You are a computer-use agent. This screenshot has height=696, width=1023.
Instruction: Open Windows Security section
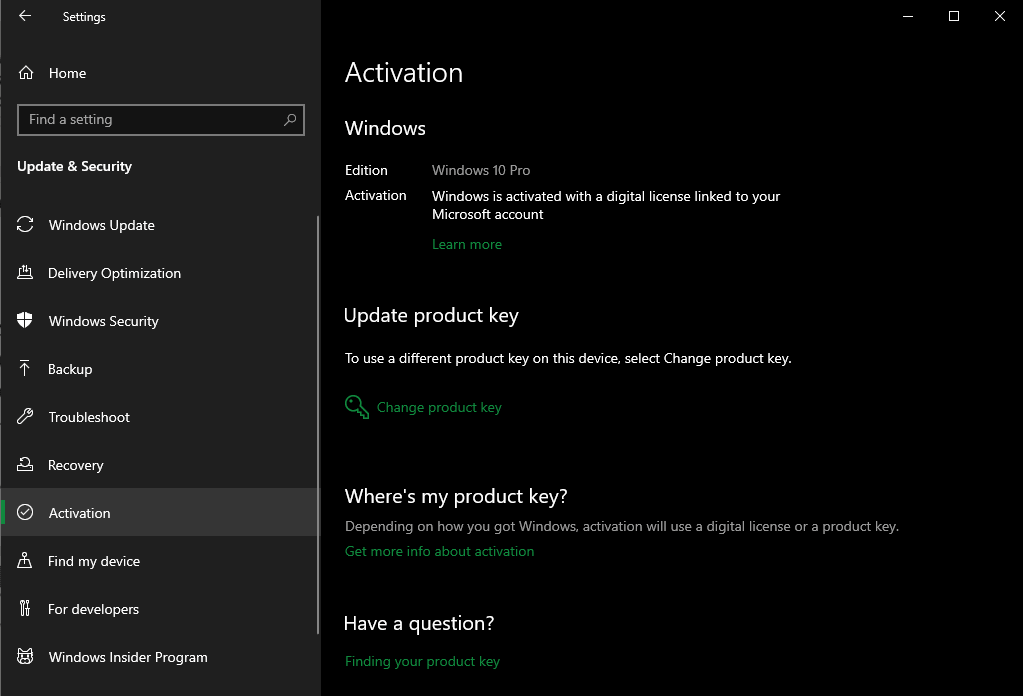pos(159,321)
